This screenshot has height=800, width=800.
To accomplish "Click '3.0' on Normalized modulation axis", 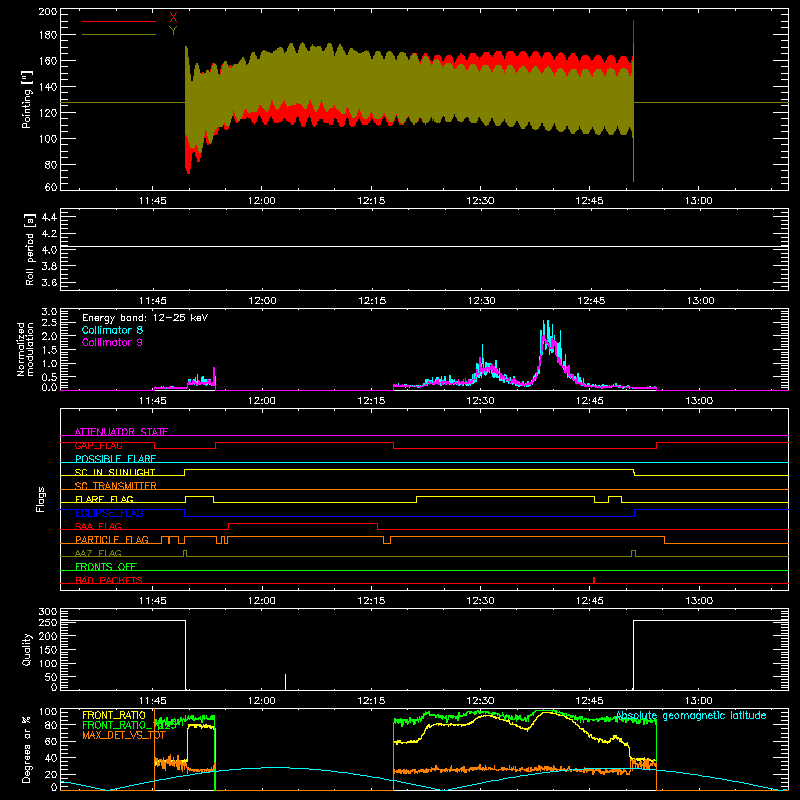I will 49,312.
